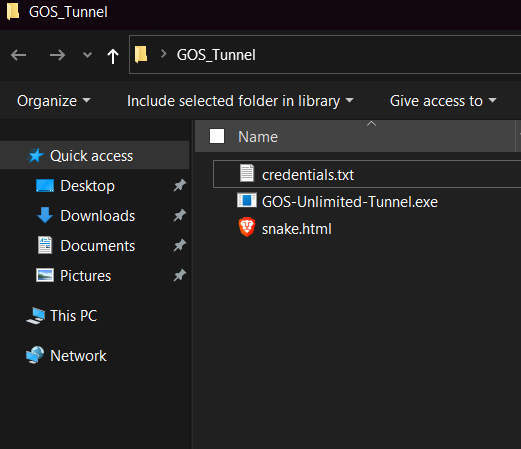Viewport: 521px width, 449px height.
Task: Expand the Give access to dropdown
Action: [443, 101]
